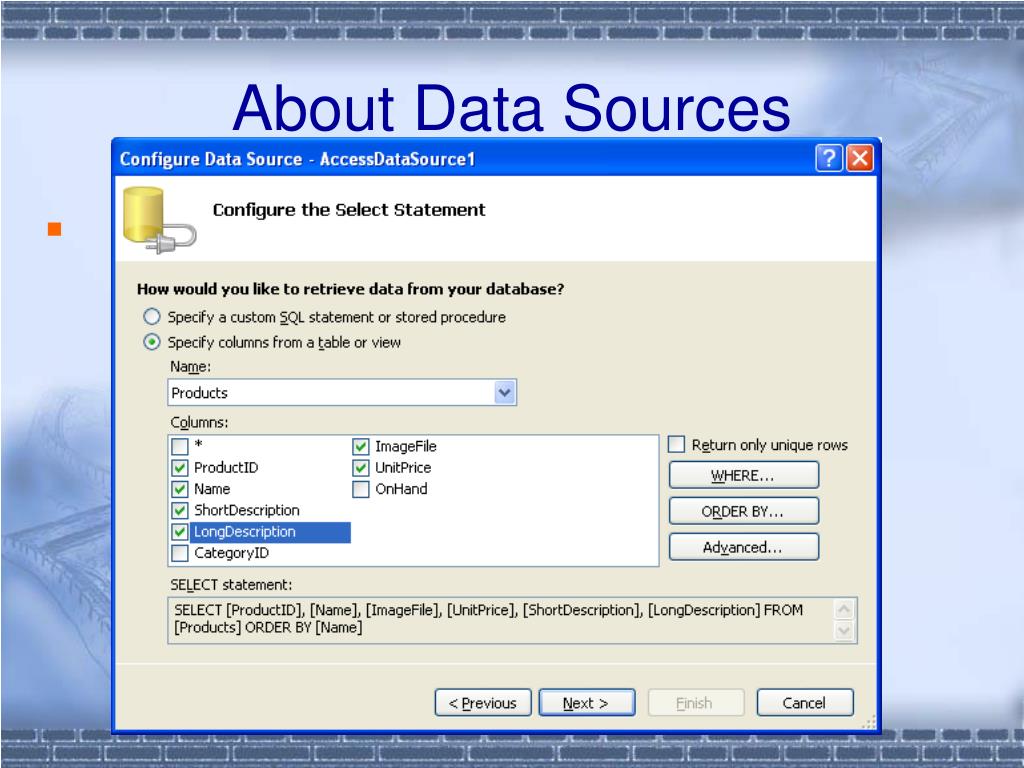The height and width of the screenshot is (768, 1024).
Task: Enable Return only unique rows
Action: [x=676, y=445]
